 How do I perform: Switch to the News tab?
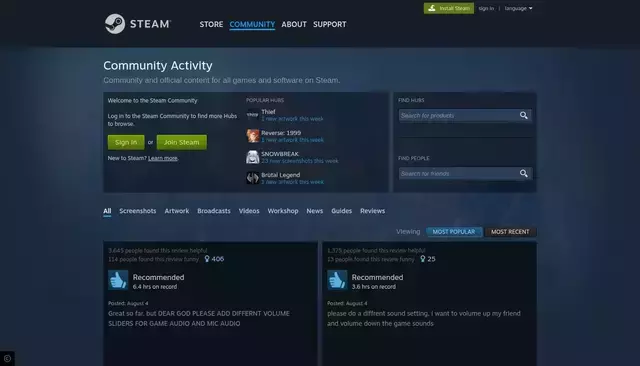coord(315,211)
